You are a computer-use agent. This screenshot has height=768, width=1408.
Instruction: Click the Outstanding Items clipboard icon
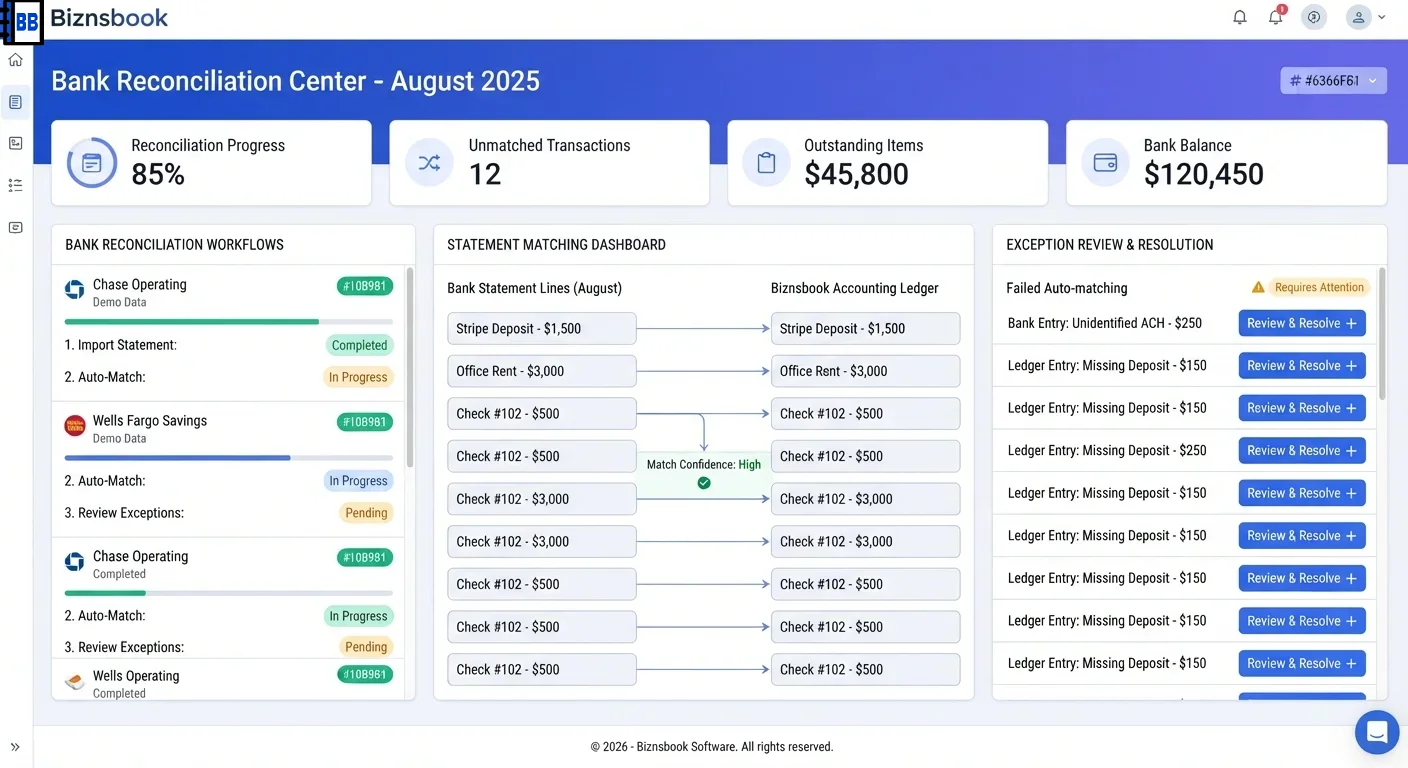click(767, 163)
